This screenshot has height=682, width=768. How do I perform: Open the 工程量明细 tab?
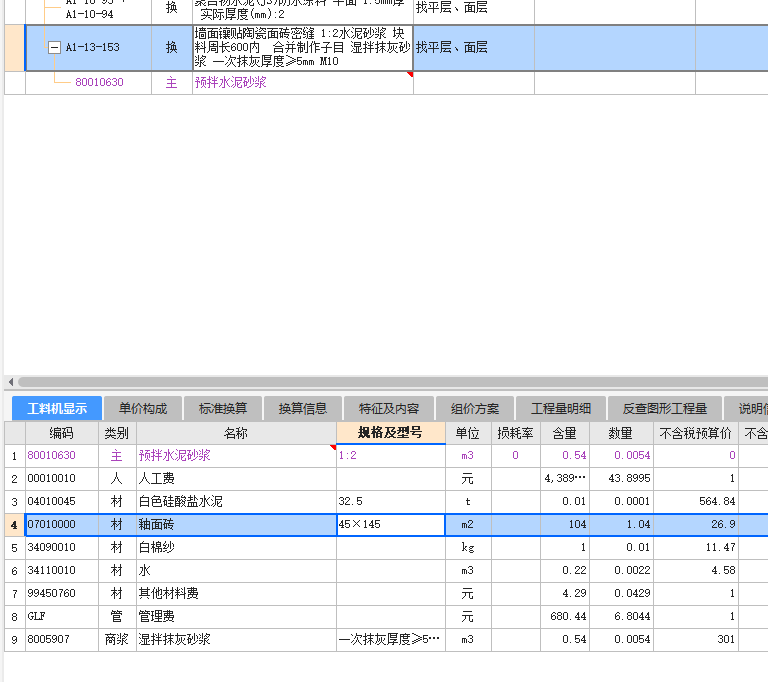pyautogui.click(x=561, y=409)
